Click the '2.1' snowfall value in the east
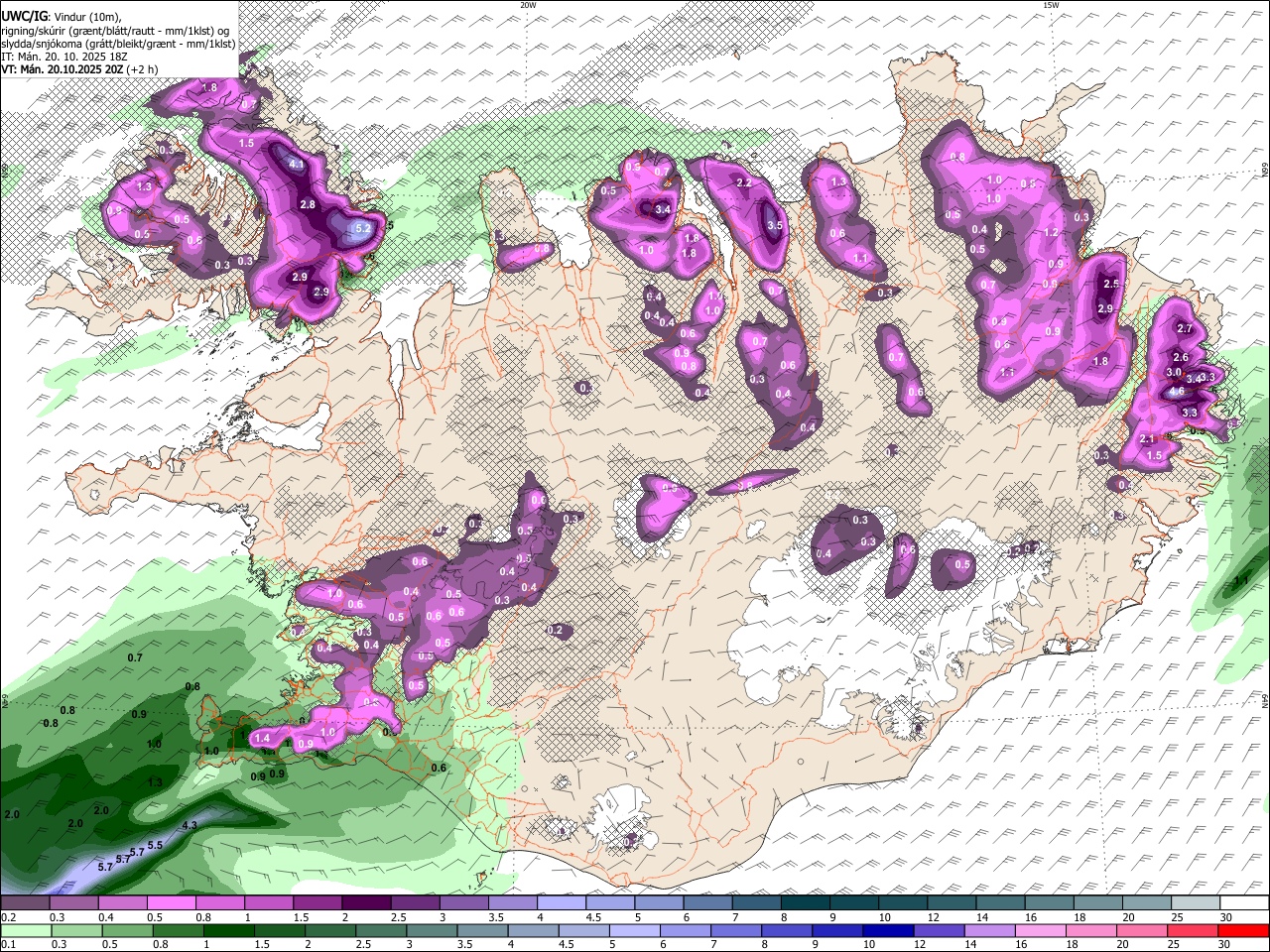This screenshot has height=952, width=1270. (x=1148, y=439)
